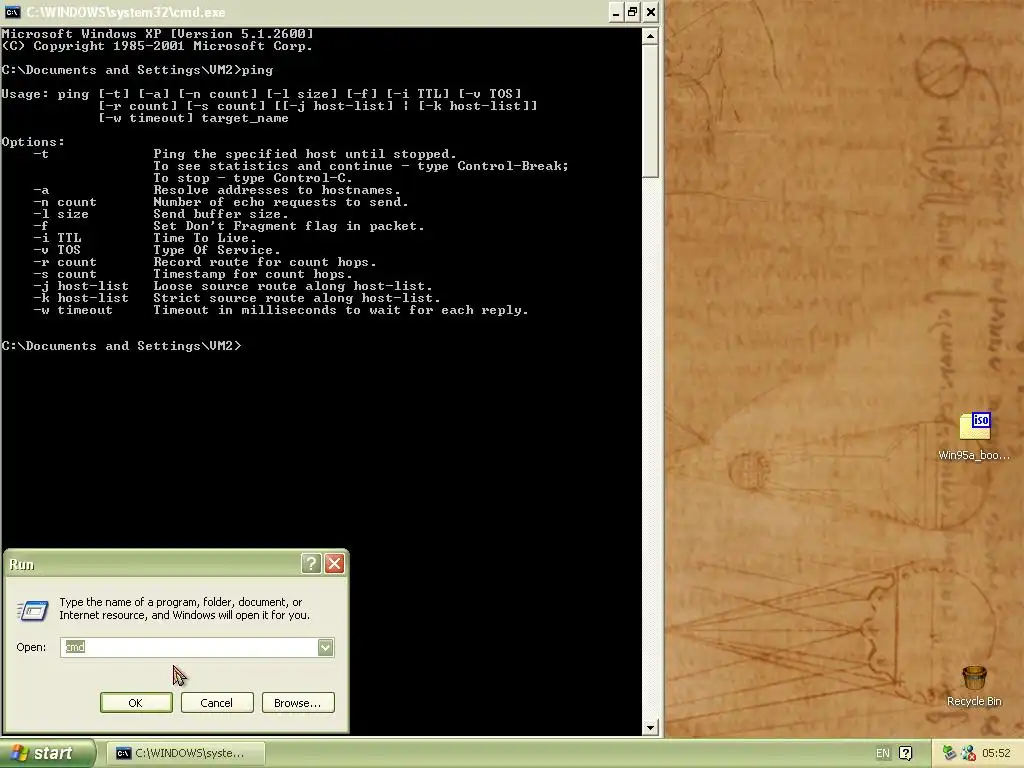1024x768 pixels.
Task: Open the cmd.exe title bar system icon
Action: [x=12, y=12]
